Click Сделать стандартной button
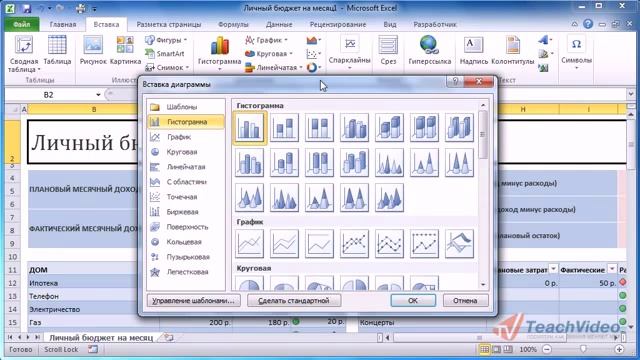The height and width of the screenshot is (360, 640). pos(294,301)
